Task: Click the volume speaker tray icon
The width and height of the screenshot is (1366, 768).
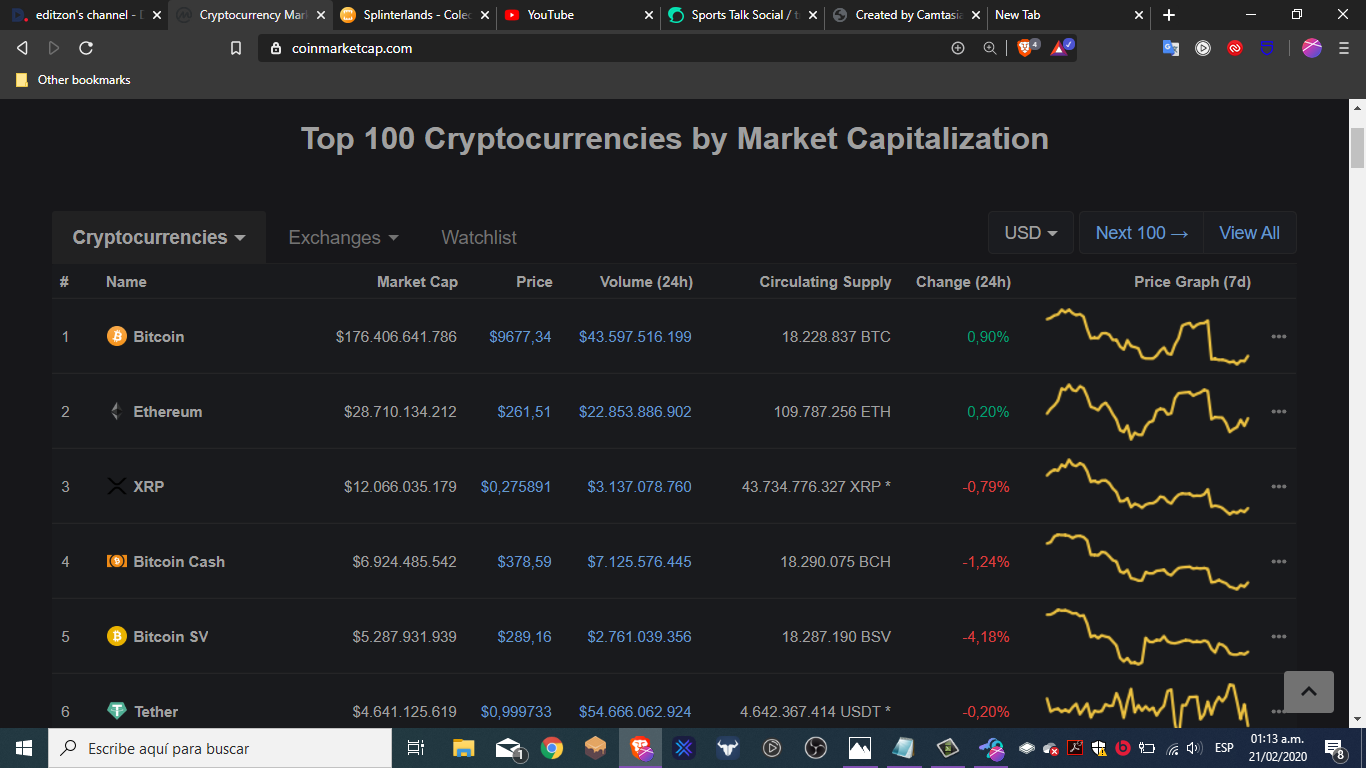Action: point(1194,748)
